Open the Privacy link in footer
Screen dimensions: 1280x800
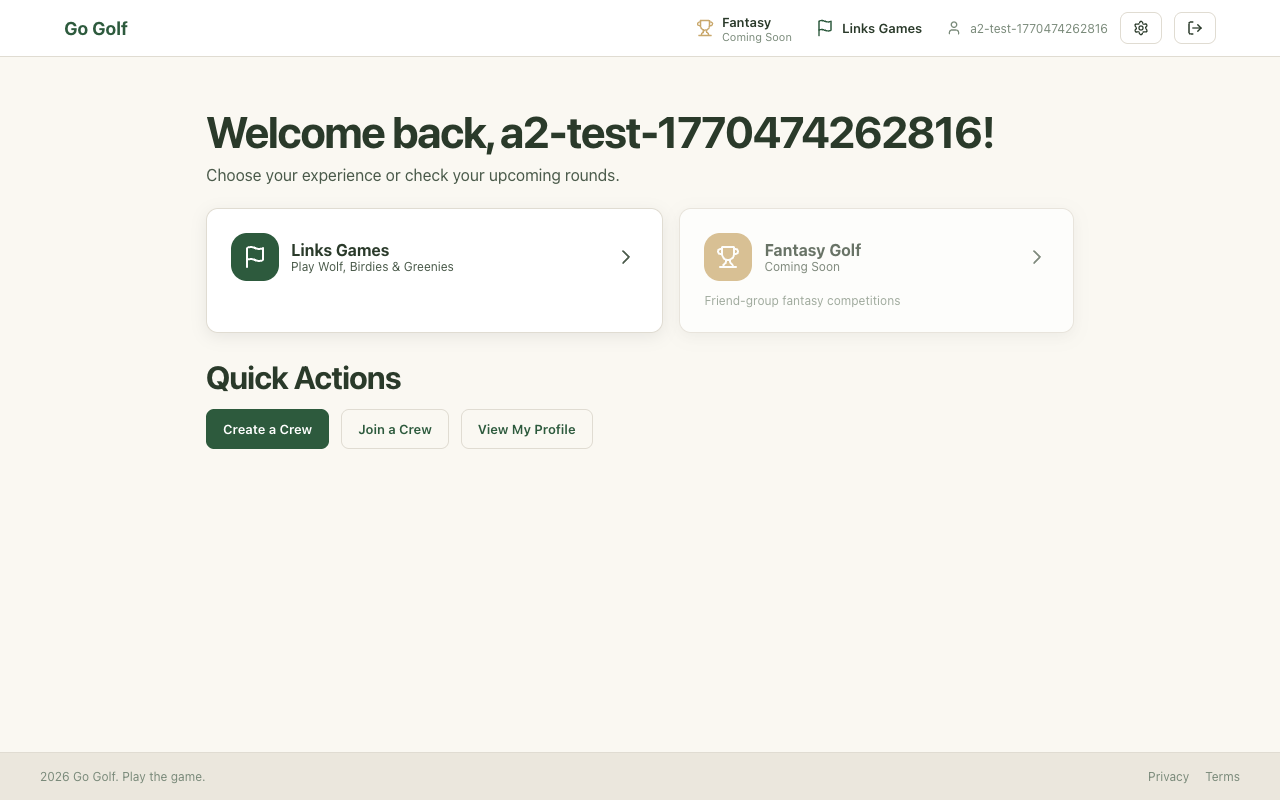pyautogui.click(x=1168, y=777)
